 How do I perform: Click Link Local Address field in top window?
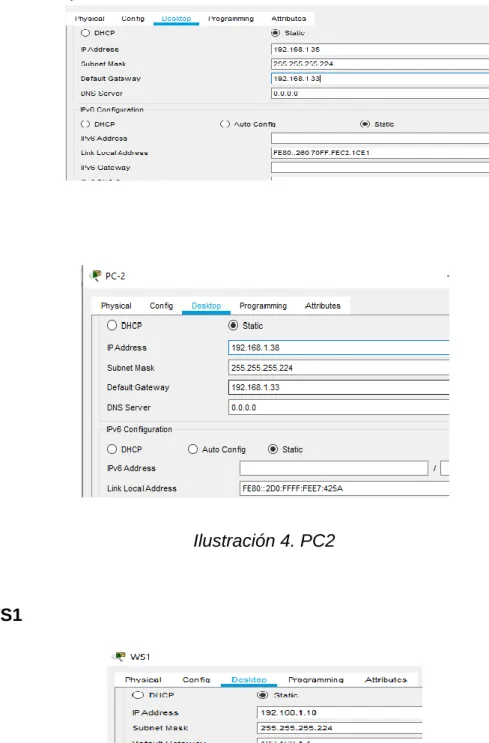[x=380, y=153]
